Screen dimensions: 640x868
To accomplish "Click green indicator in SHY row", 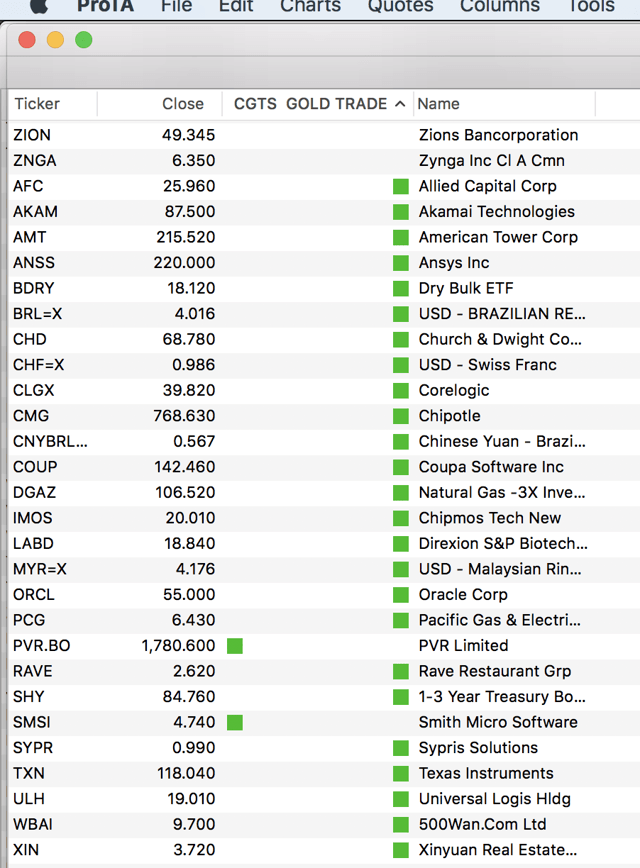I will 401,697.
